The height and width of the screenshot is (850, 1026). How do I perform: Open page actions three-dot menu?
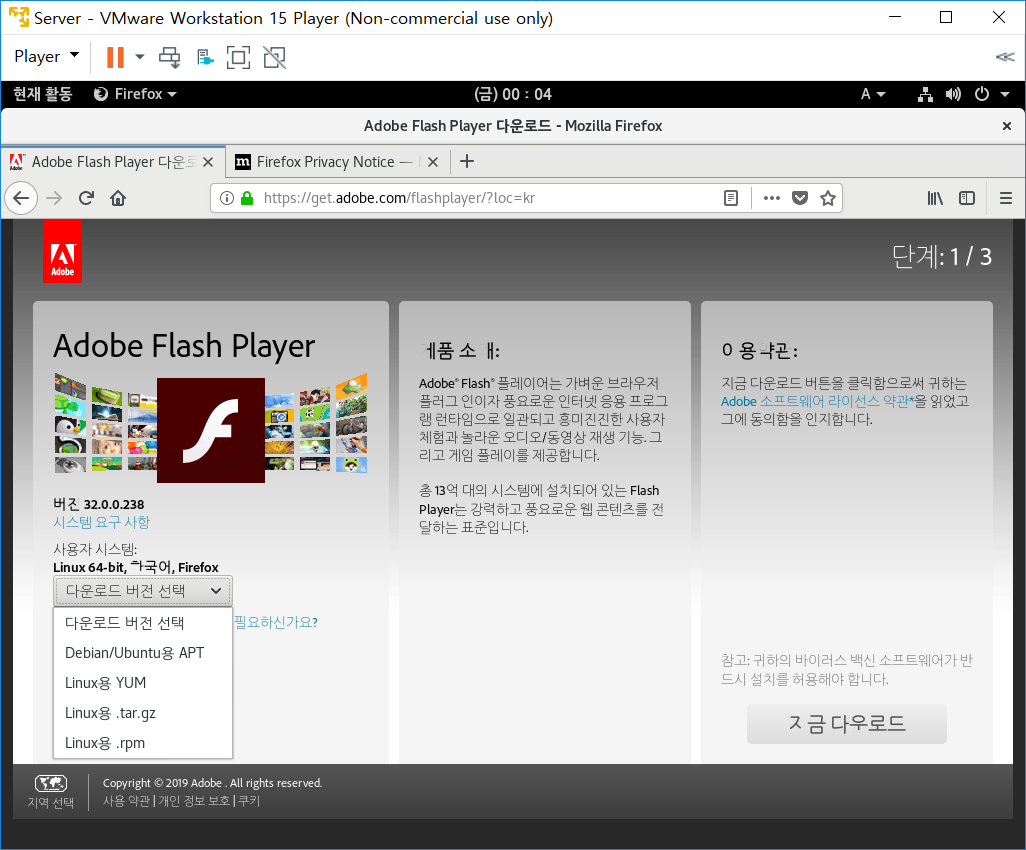coord(771,198)
